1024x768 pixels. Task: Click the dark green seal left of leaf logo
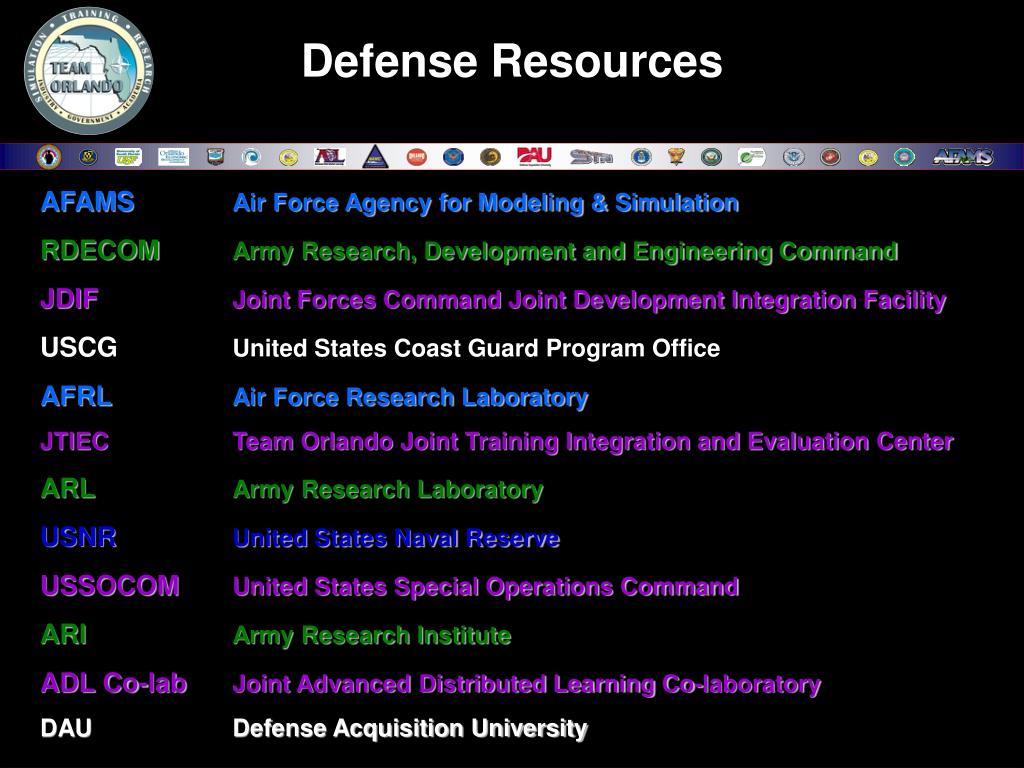(x=711, y=157)
